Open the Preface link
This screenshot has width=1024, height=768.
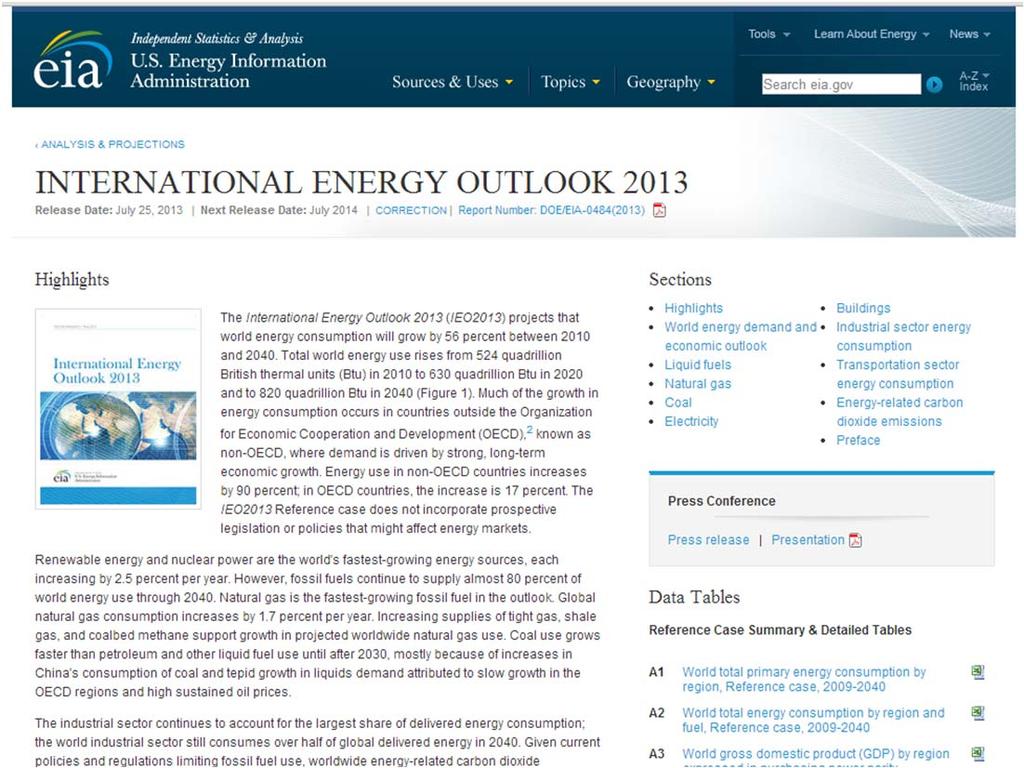[x=858, y=441]
